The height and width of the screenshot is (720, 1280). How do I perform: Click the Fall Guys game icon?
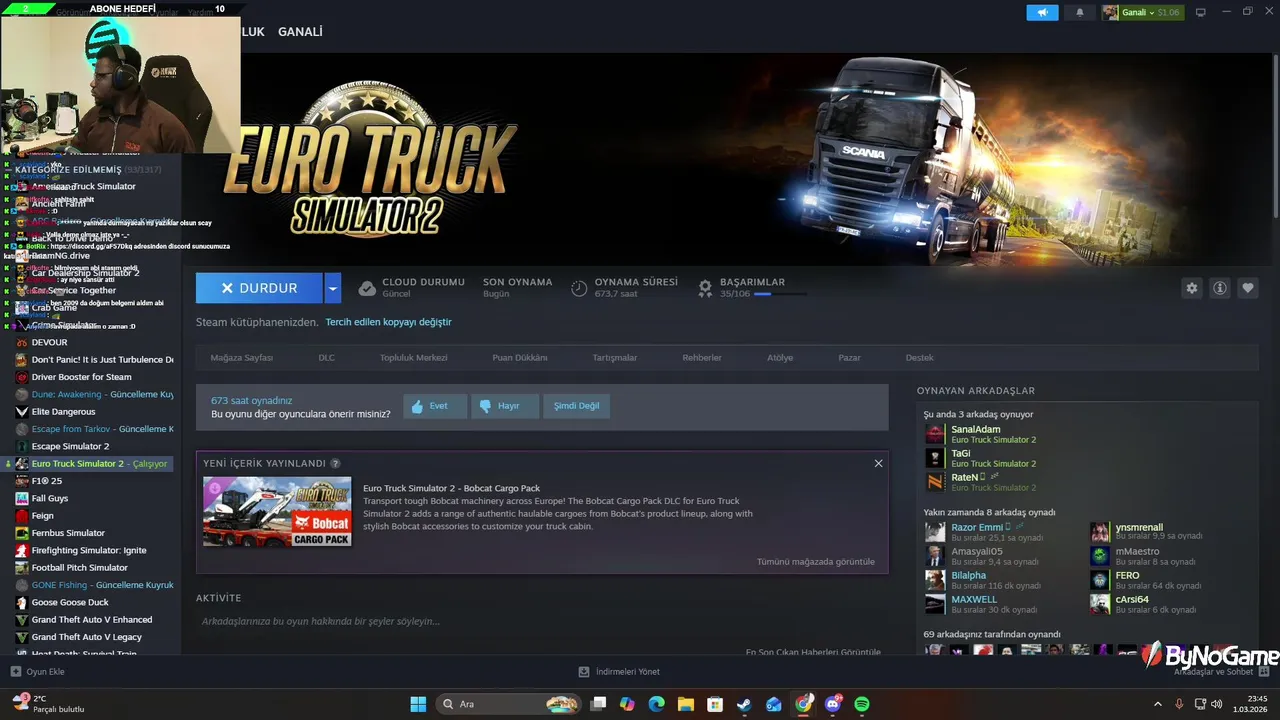tap(22, 498)
